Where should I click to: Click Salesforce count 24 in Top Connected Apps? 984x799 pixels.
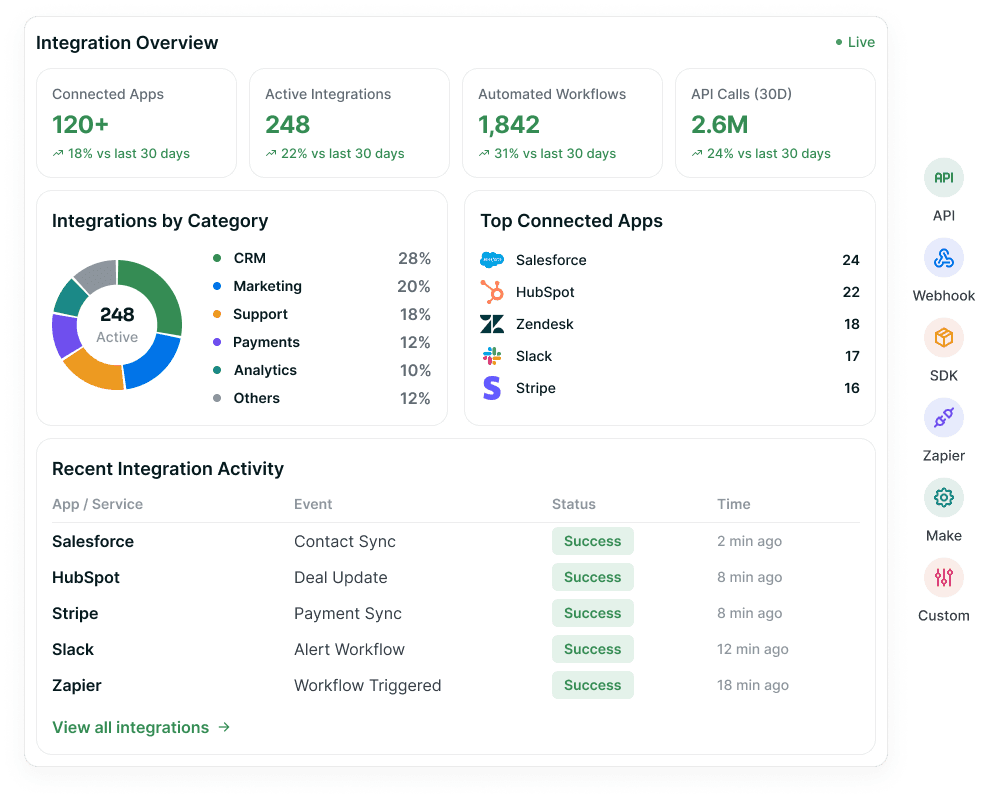[851, 260]
